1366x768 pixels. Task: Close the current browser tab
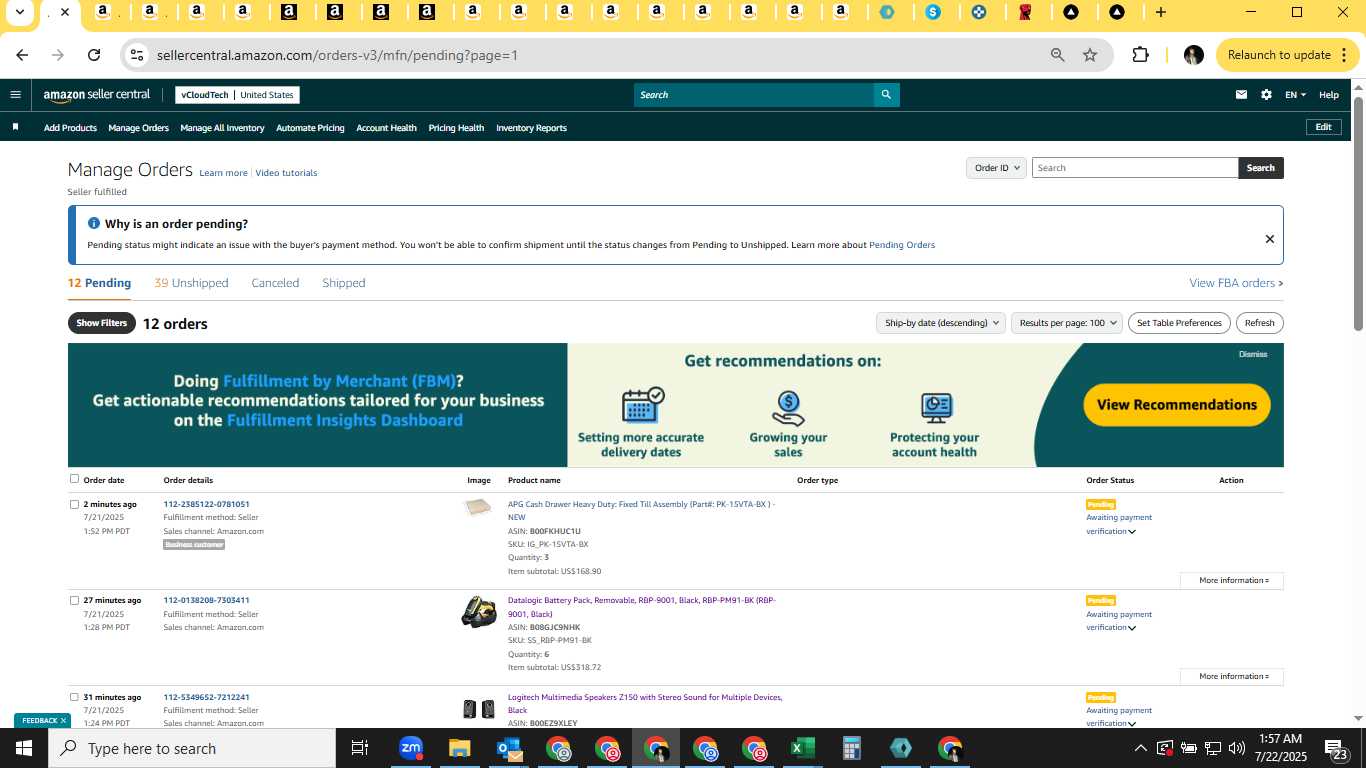pos(65,12)
